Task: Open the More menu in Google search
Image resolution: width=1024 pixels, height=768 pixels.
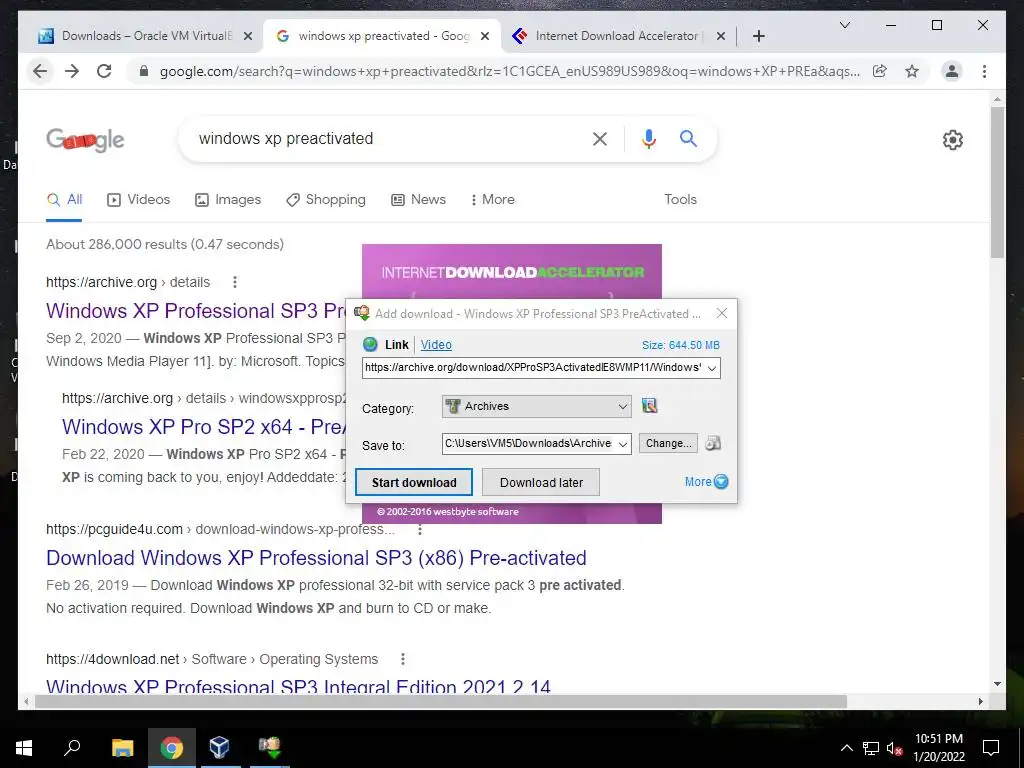Action: coord(492,199)
